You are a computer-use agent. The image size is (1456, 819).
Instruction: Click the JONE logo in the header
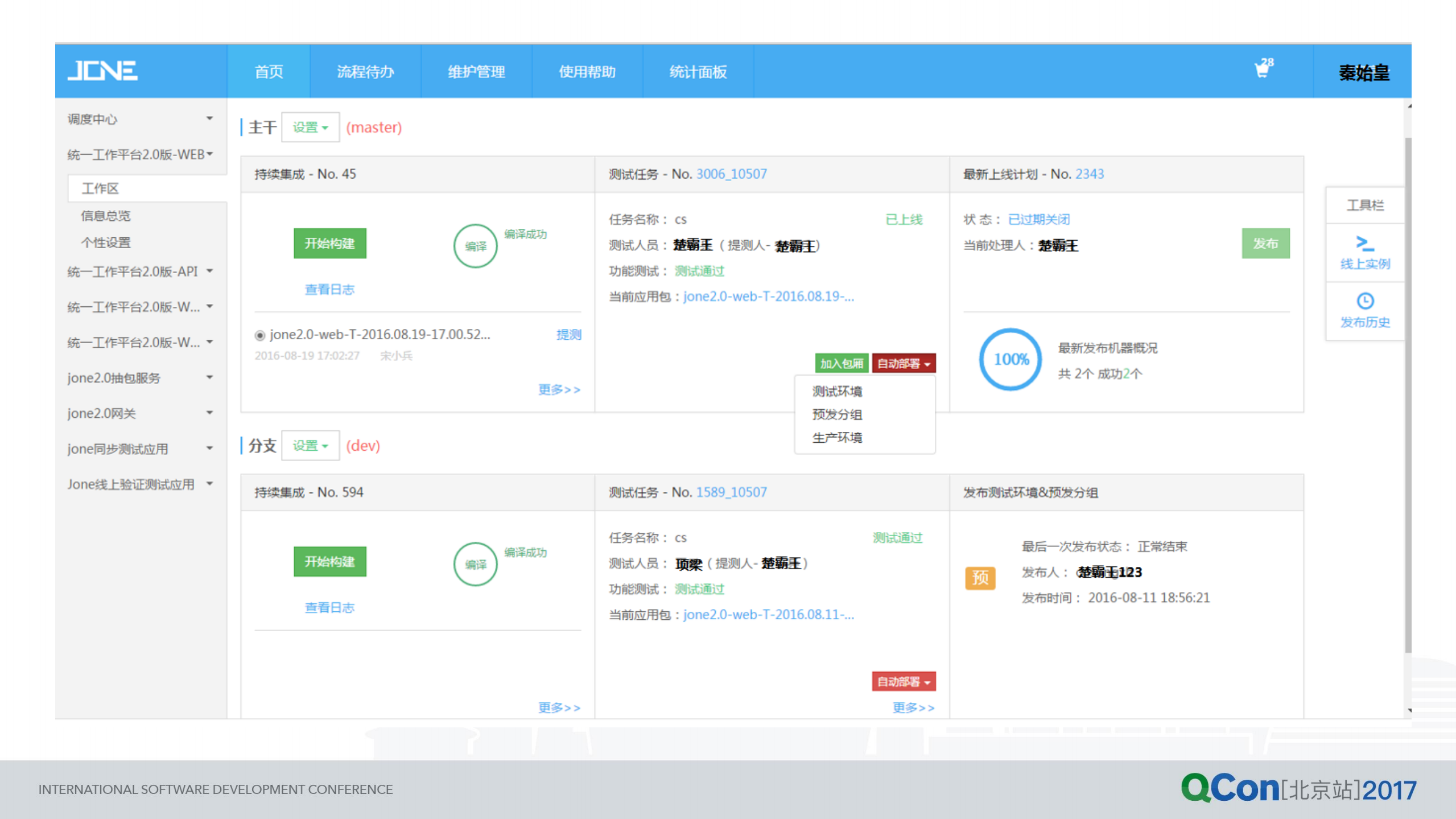(x=104, y=70)
